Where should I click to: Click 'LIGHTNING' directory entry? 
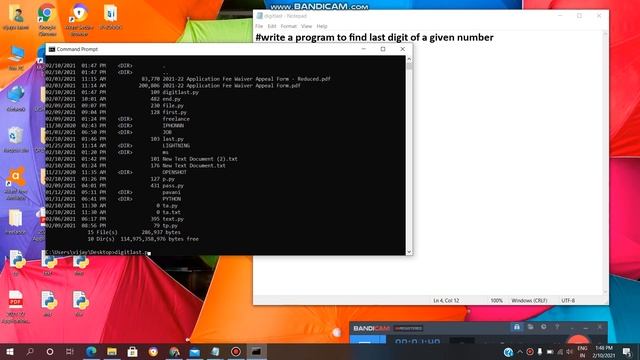[x=176, y=145]
